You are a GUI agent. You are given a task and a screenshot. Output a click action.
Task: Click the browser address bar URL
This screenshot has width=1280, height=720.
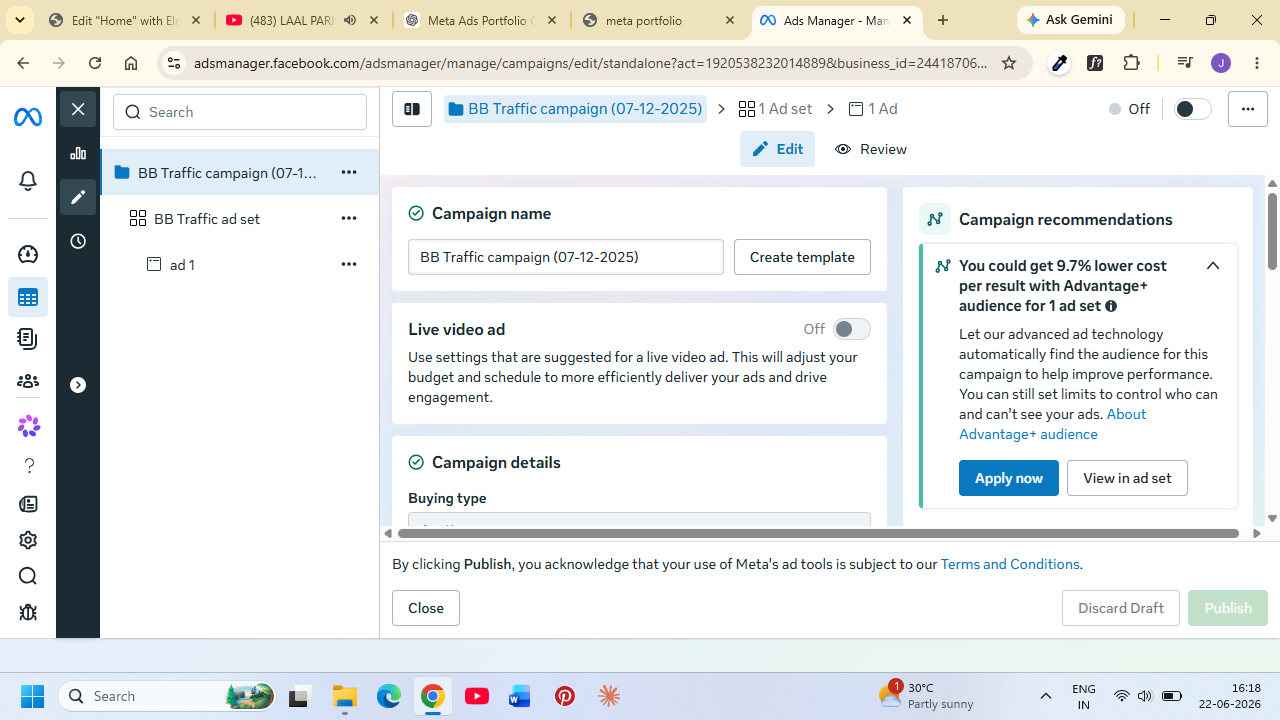[x=590, y=63]
